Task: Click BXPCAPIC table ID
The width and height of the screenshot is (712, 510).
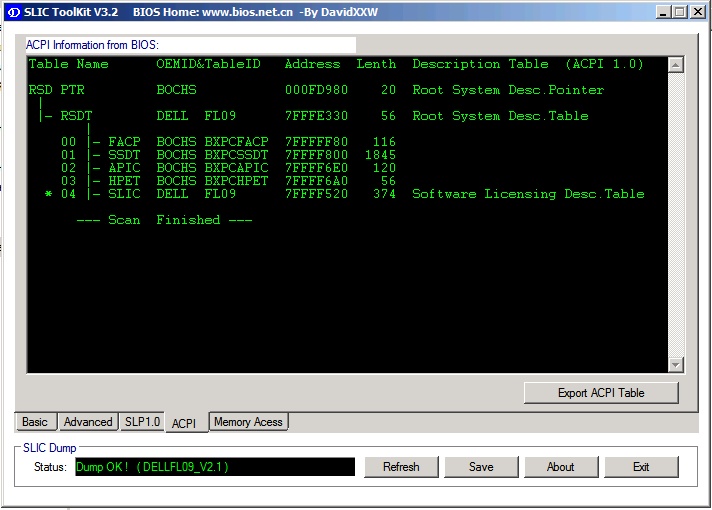Action: tap(236, 168)
